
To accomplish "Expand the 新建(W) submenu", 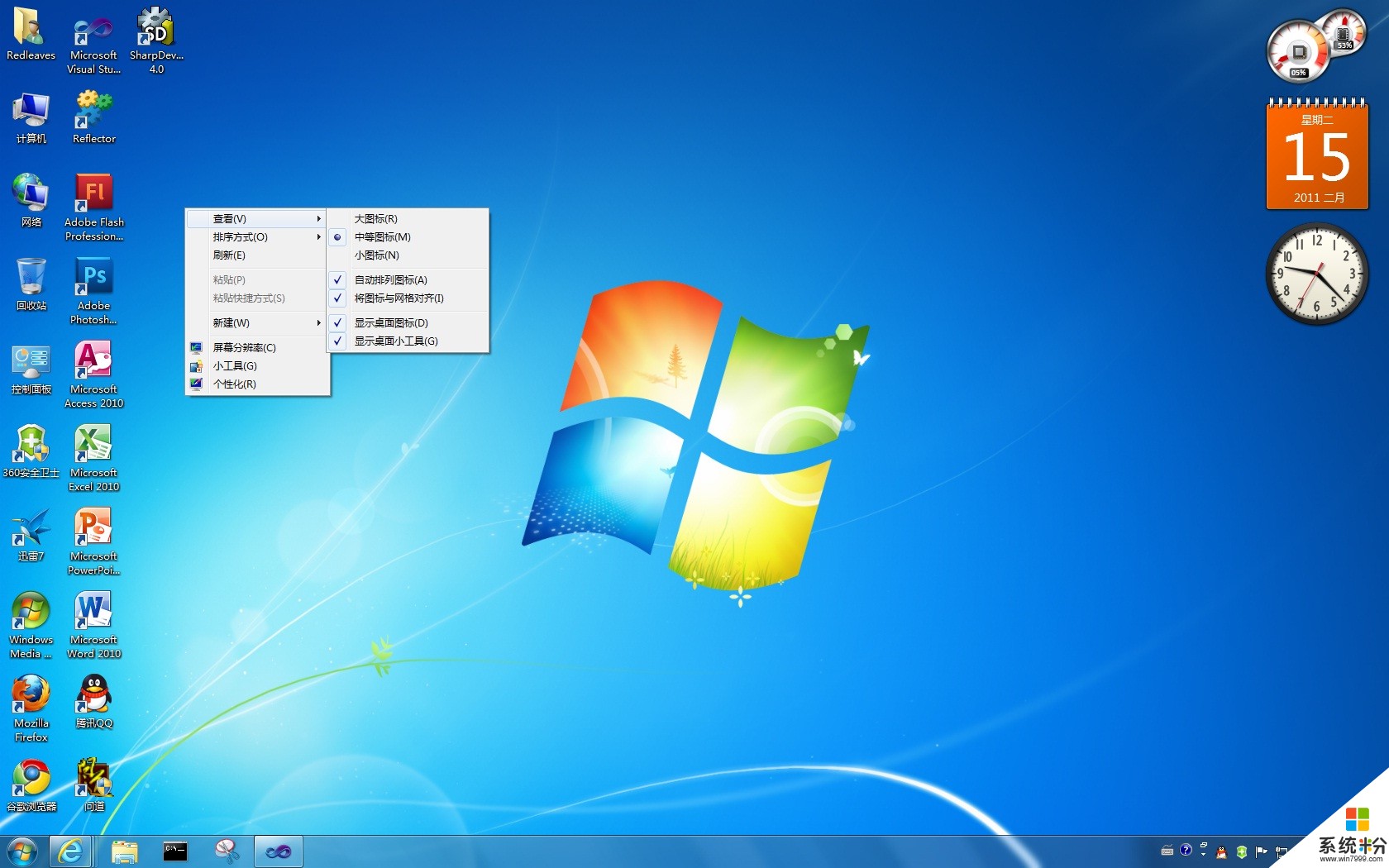I will click(256, 323).
